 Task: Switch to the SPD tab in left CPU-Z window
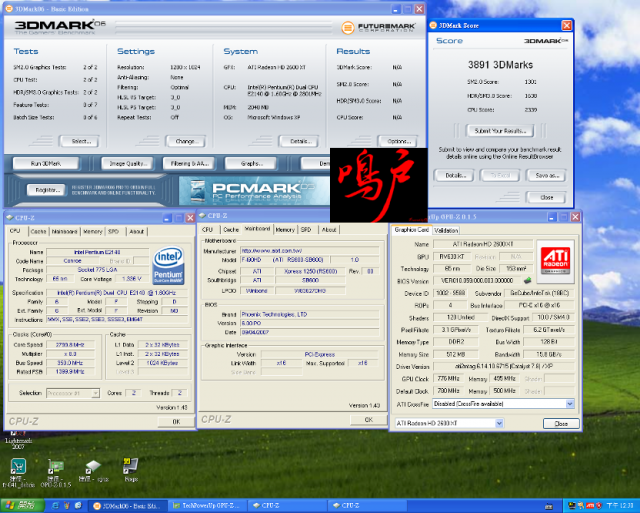pos(113,231)
